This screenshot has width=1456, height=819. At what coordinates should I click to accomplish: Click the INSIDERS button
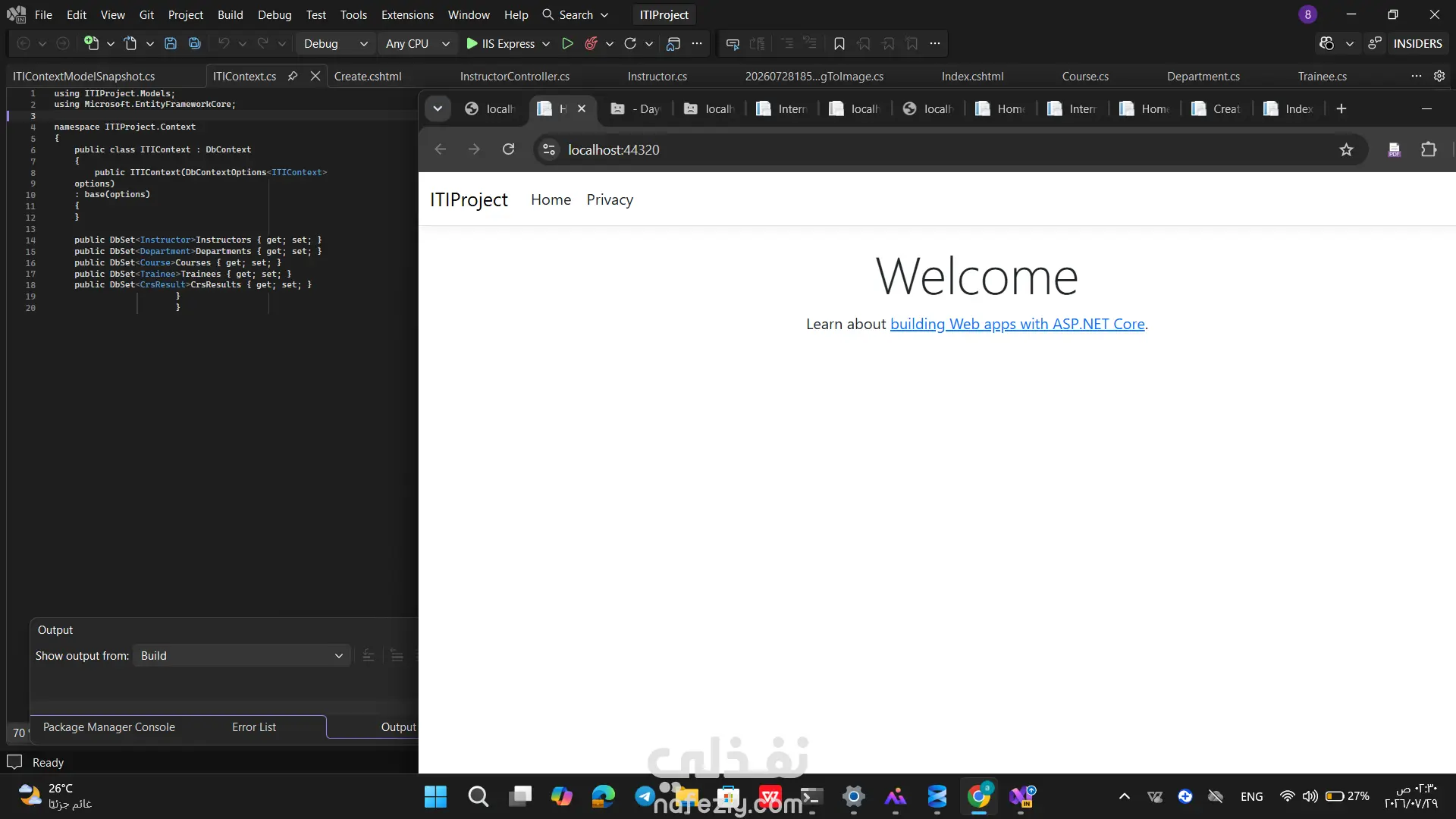1417,43
